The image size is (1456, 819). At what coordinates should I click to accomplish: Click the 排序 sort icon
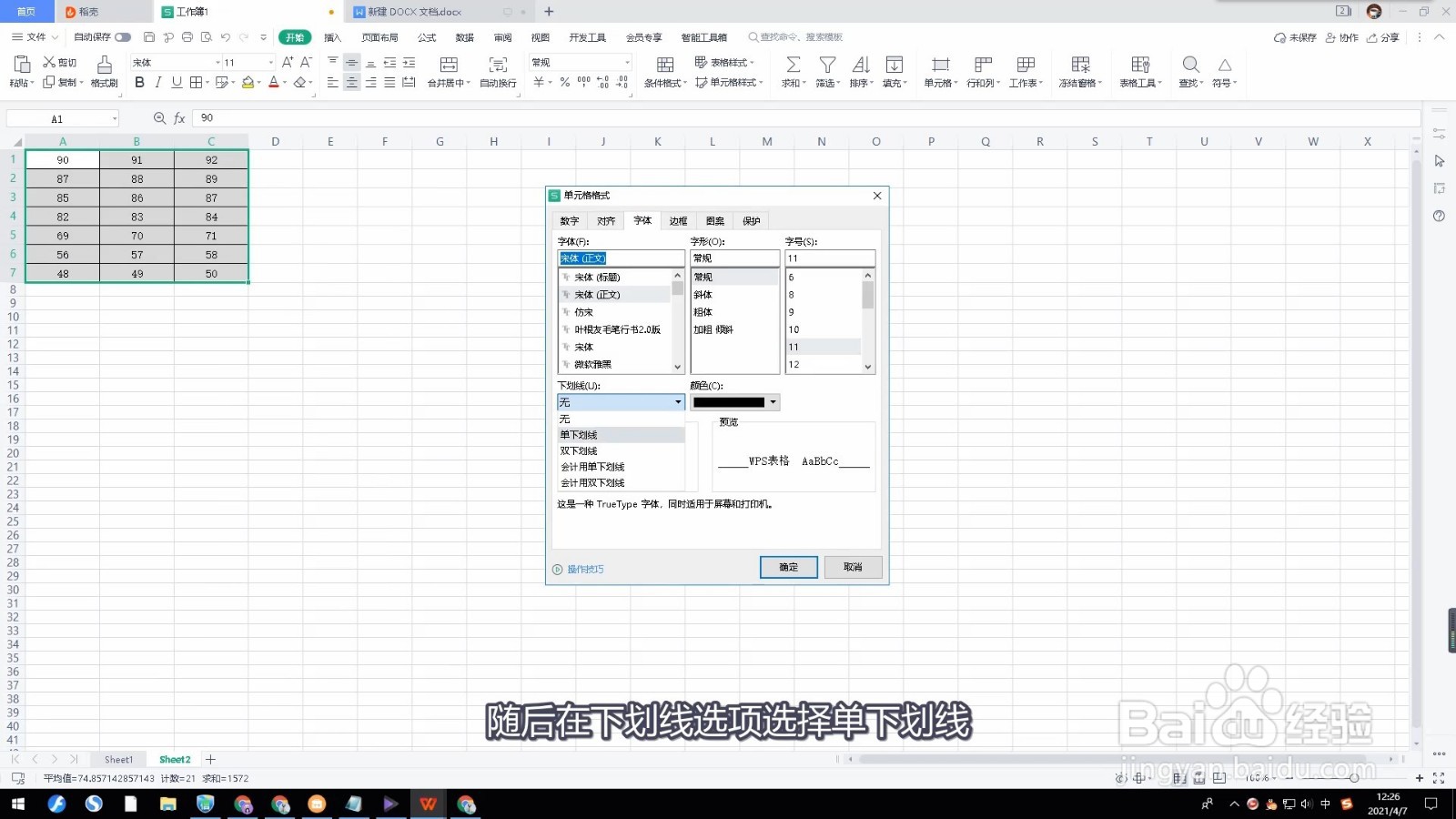coord(861,65)
